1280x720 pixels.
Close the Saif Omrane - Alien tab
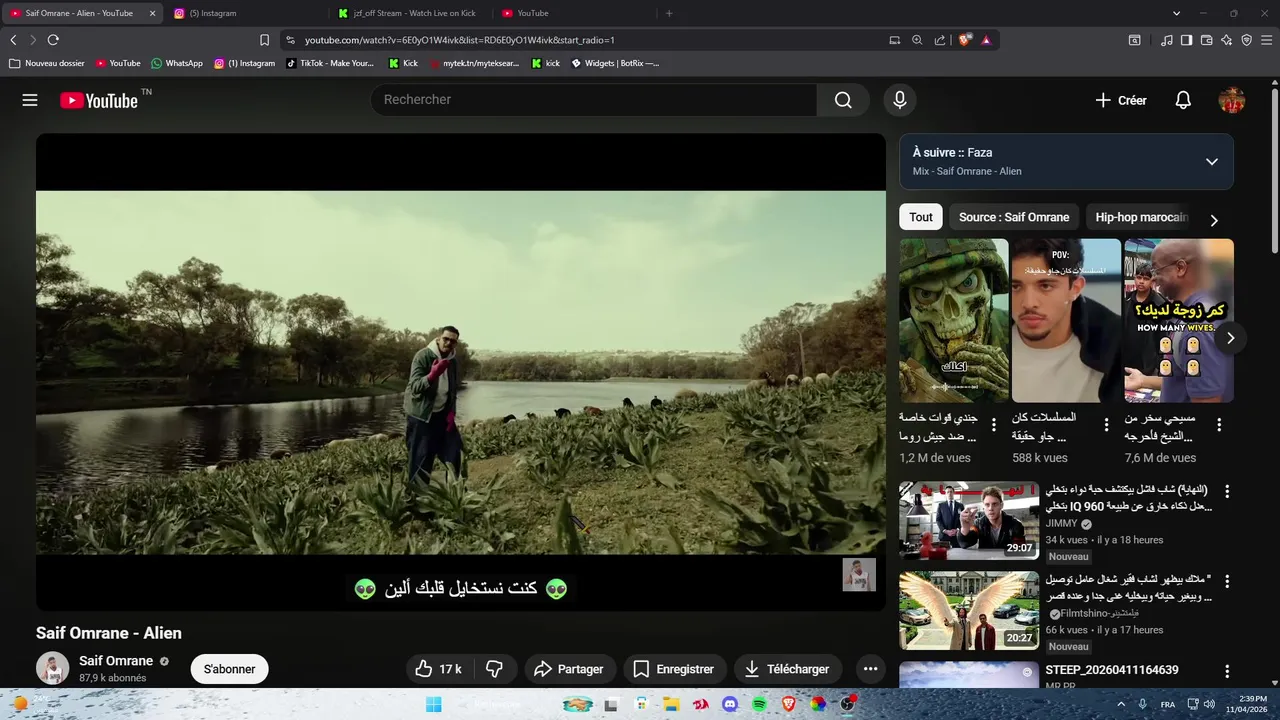point(153,13)
